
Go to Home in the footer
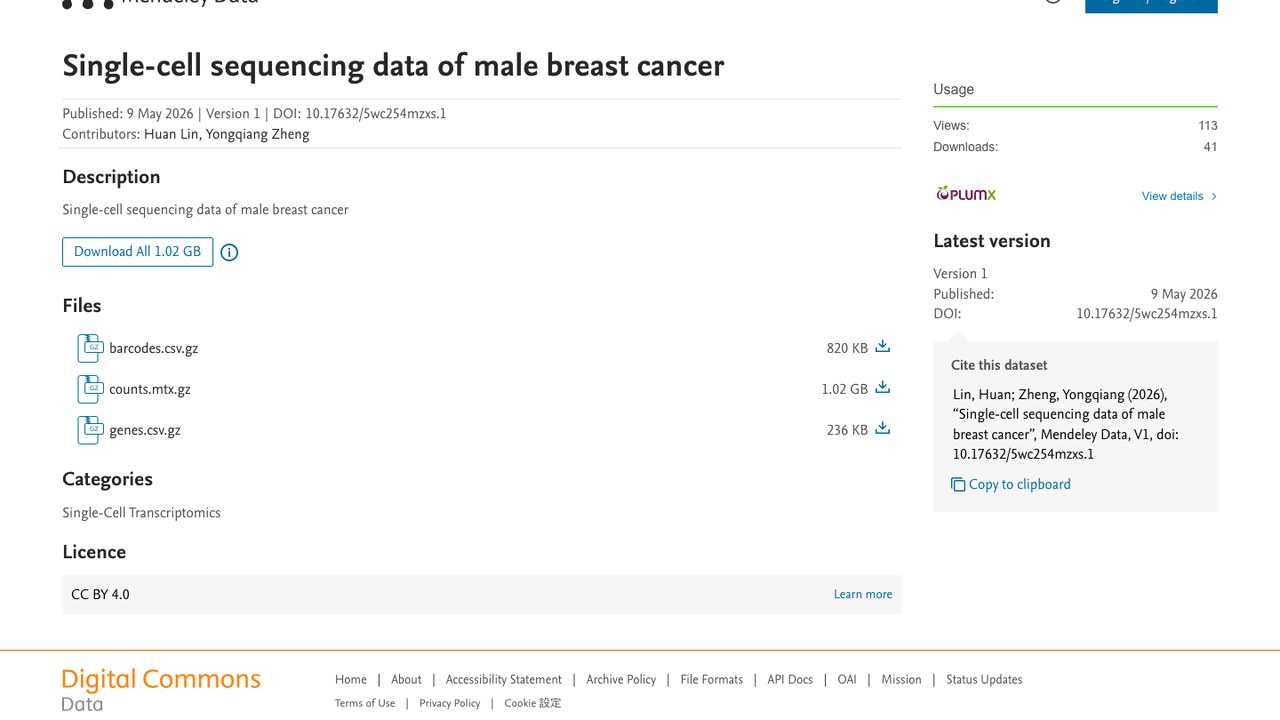pos(351,680)
